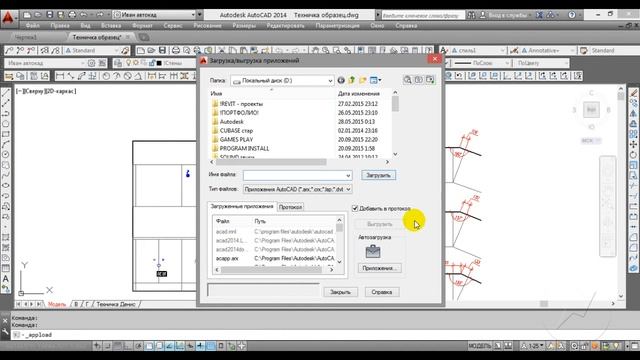Create new folder in file dialog
Viewport: 640px width, 360px height.
[x=362, y=80]
